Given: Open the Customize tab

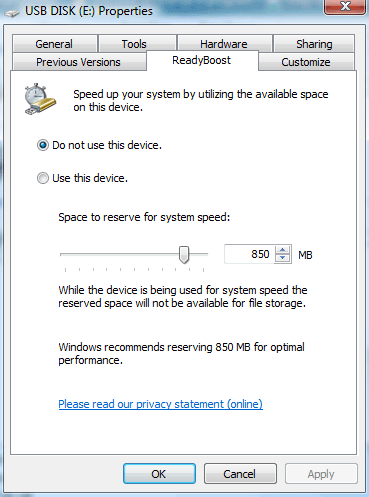Looking at the screenshot, I should click(x=306, y=62).
